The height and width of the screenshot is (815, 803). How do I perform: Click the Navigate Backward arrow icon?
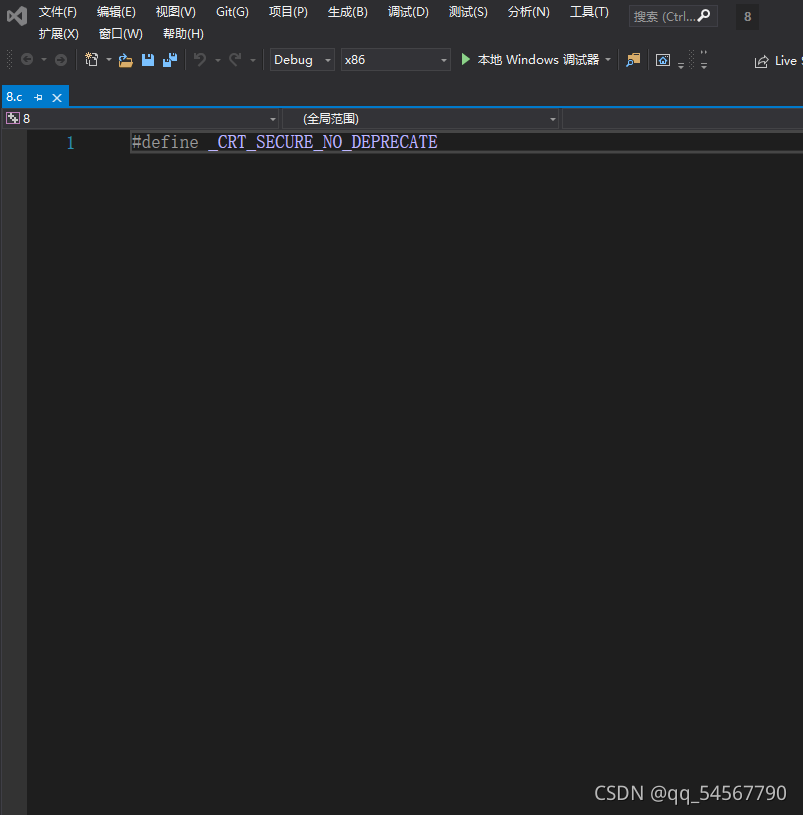[x=28, y=60]
